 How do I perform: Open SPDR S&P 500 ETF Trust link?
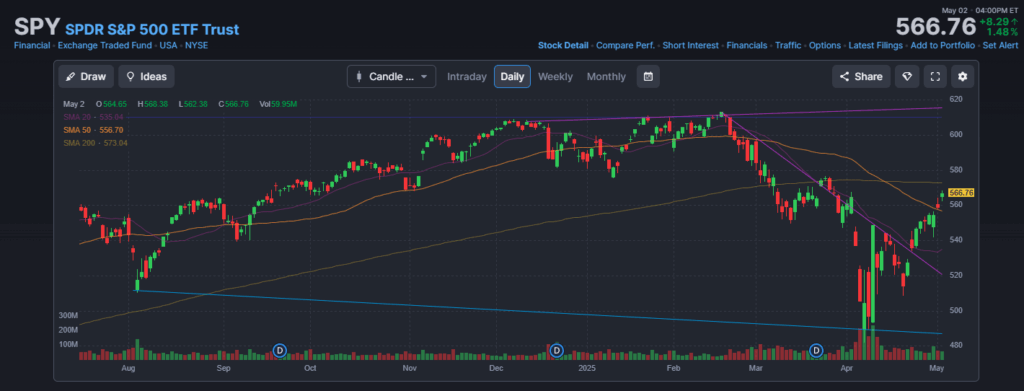[152, 29]
